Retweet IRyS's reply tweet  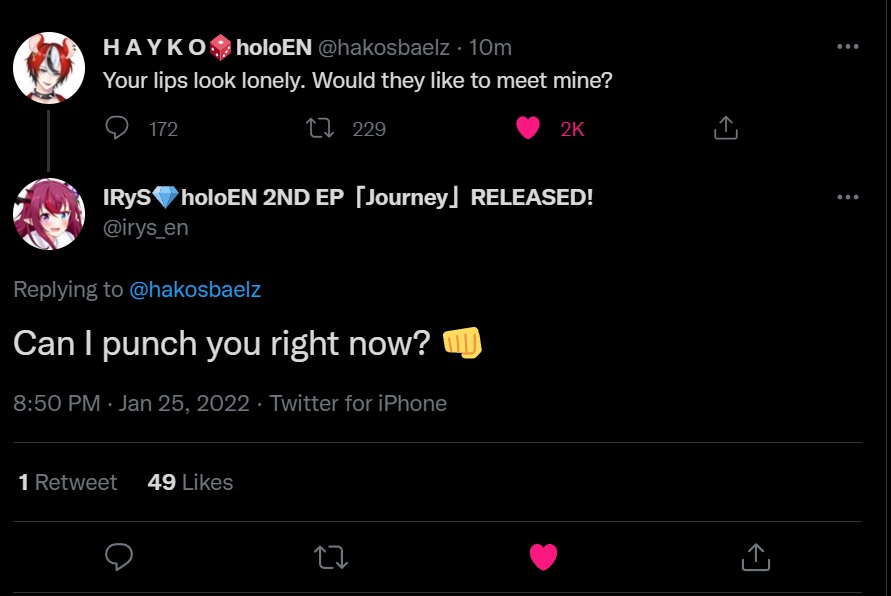coord(331,557)
